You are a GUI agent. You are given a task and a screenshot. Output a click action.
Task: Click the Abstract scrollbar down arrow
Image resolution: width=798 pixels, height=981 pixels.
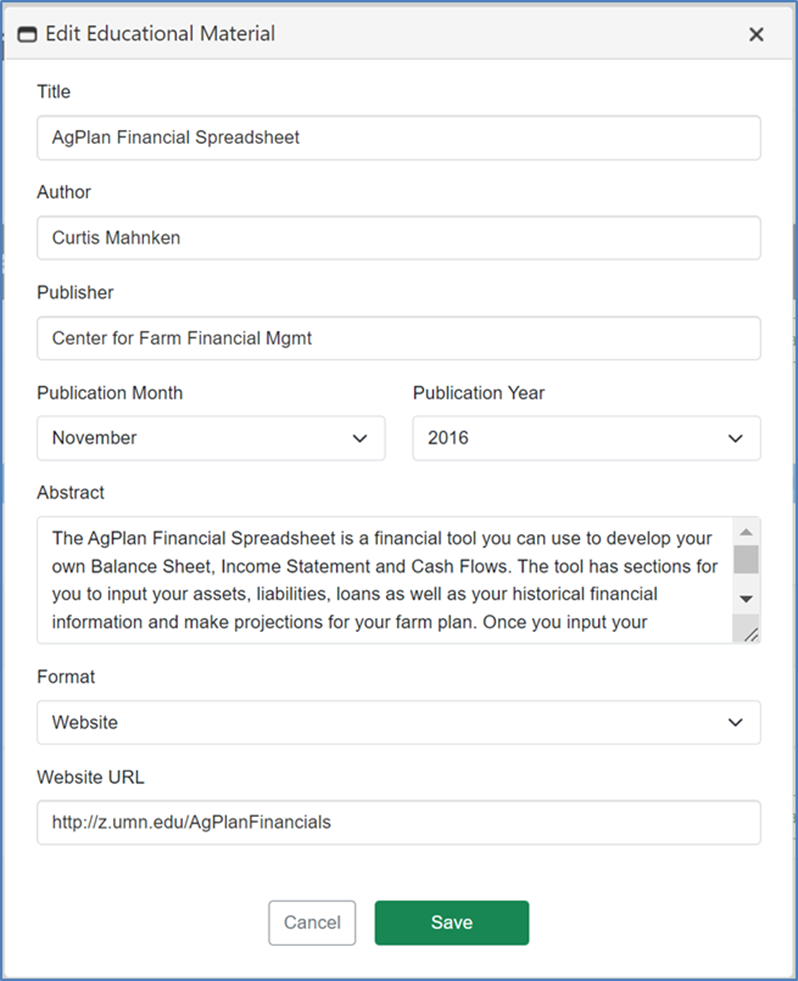[745, 598]
